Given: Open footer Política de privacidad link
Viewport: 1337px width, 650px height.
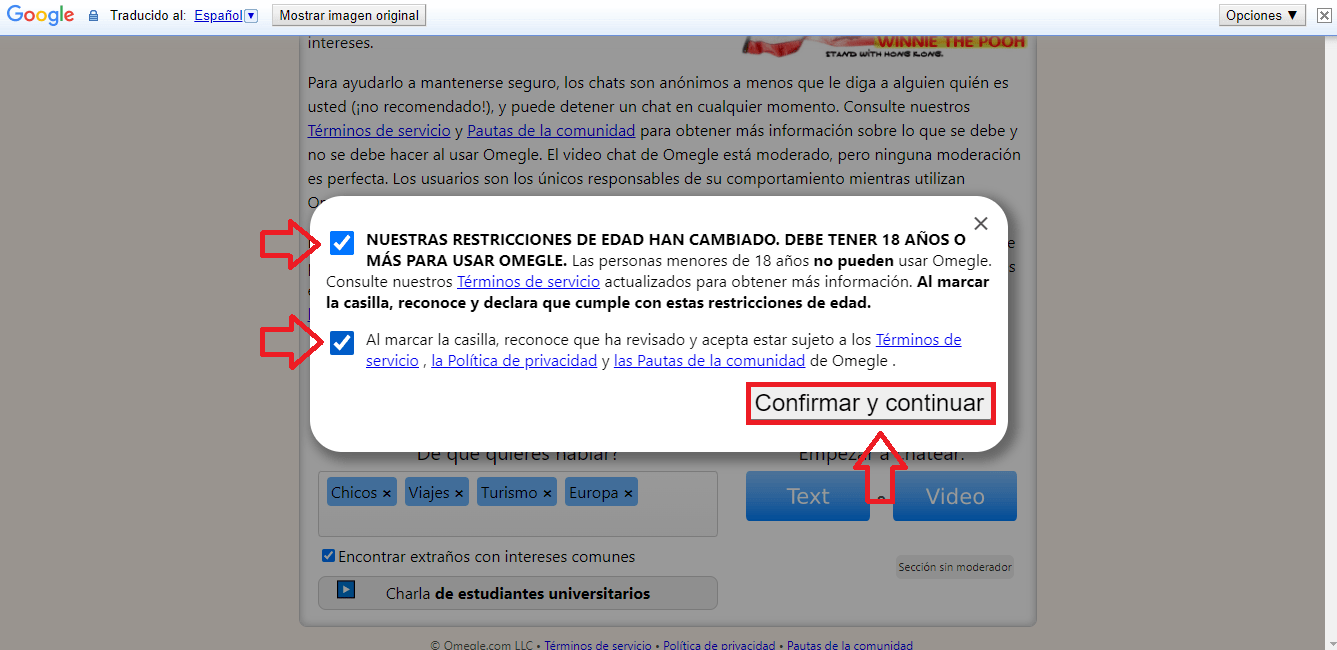Looking at the screenshot, I should tap(719, 645).
